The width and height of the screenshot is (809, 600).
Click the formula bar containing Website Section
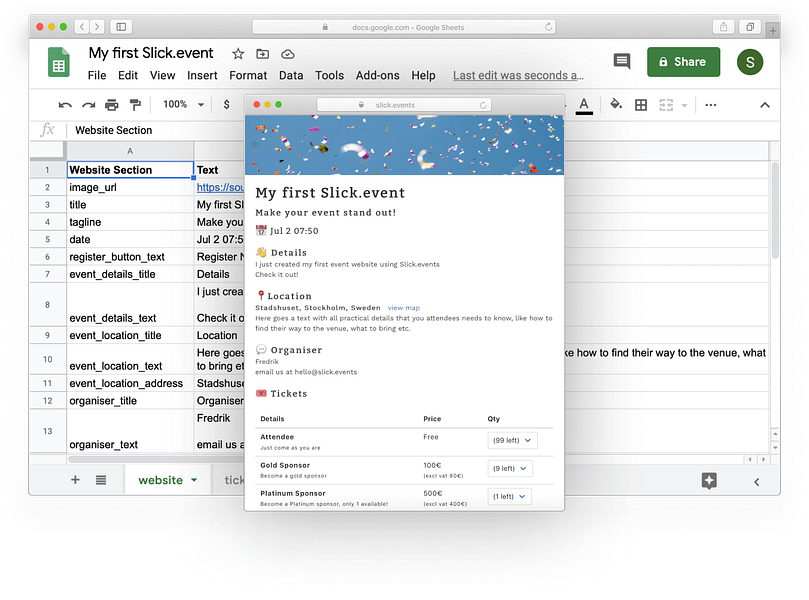pos(413,130)
